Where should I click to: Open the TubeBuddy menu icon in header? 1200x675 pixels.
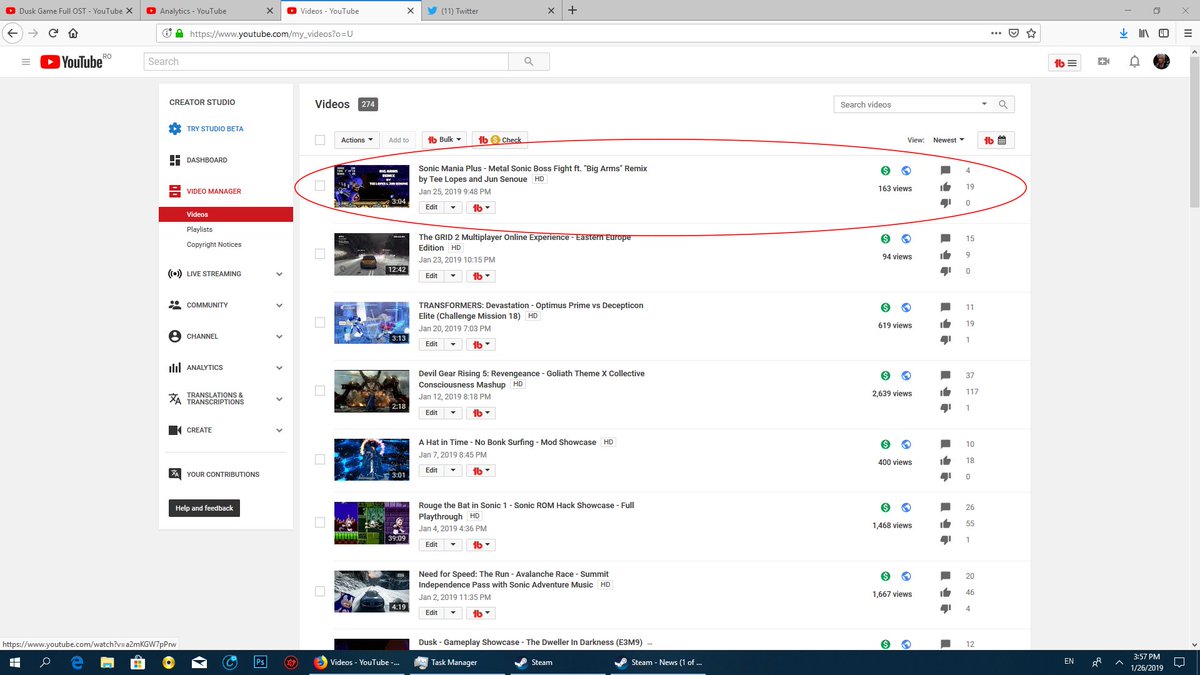coord(1066,62)
